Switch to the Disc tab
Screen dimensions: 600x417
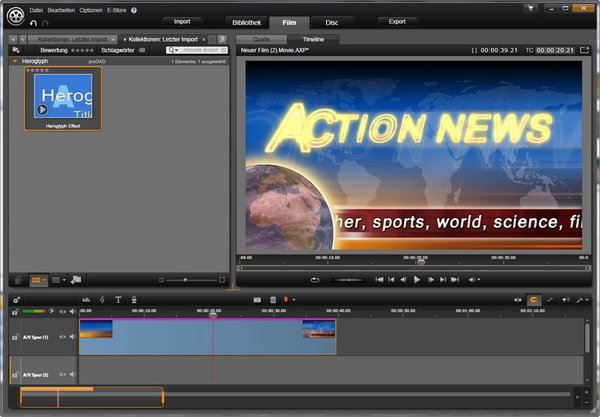[x=331, y=21]
